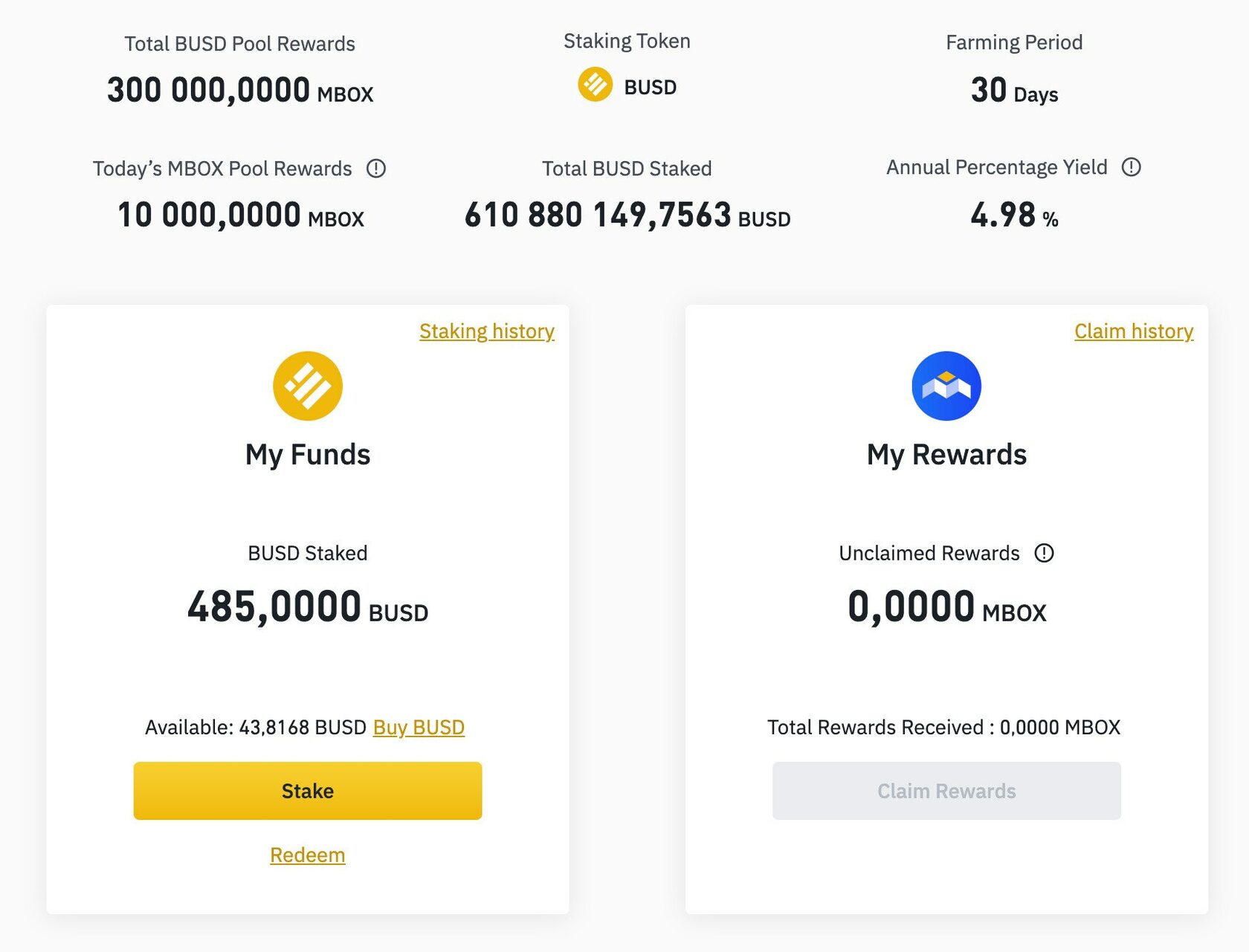This screenshot has height=952, width=1249.
Task: Click the yellow Stake button
Action: [x=308, y=791]
